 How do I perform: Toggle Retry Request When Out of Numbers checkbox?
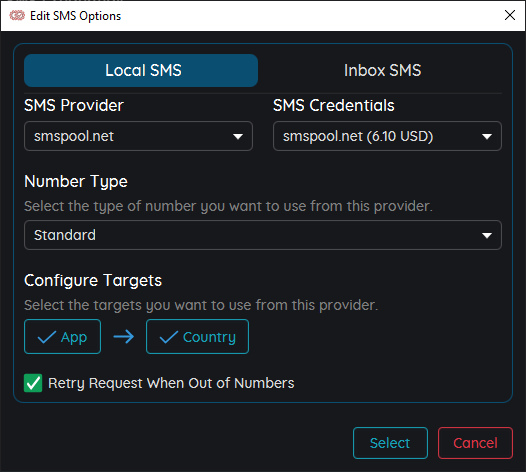click(33, 383)
